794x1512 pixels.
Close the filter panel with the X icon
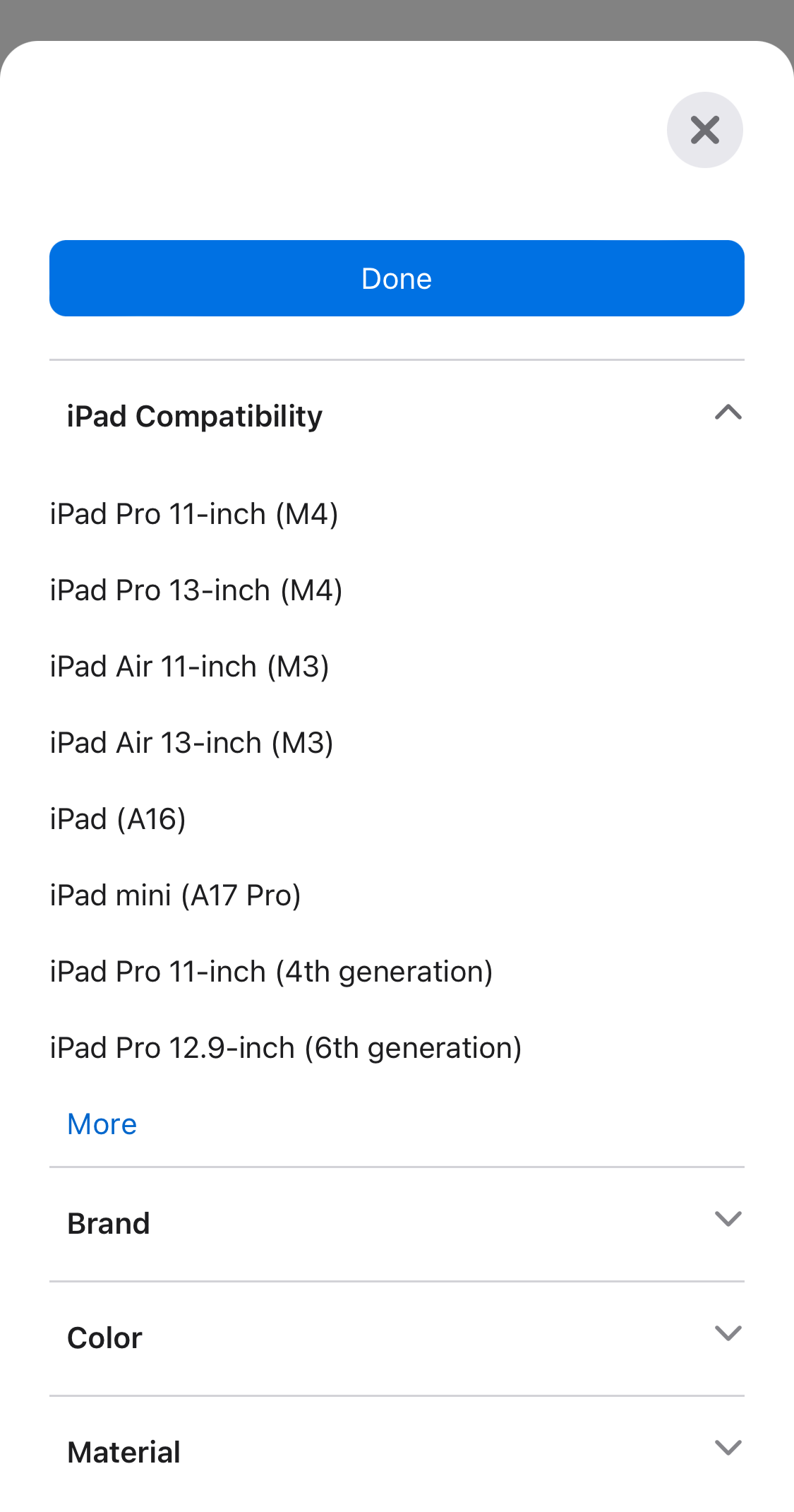click(704, 130)
